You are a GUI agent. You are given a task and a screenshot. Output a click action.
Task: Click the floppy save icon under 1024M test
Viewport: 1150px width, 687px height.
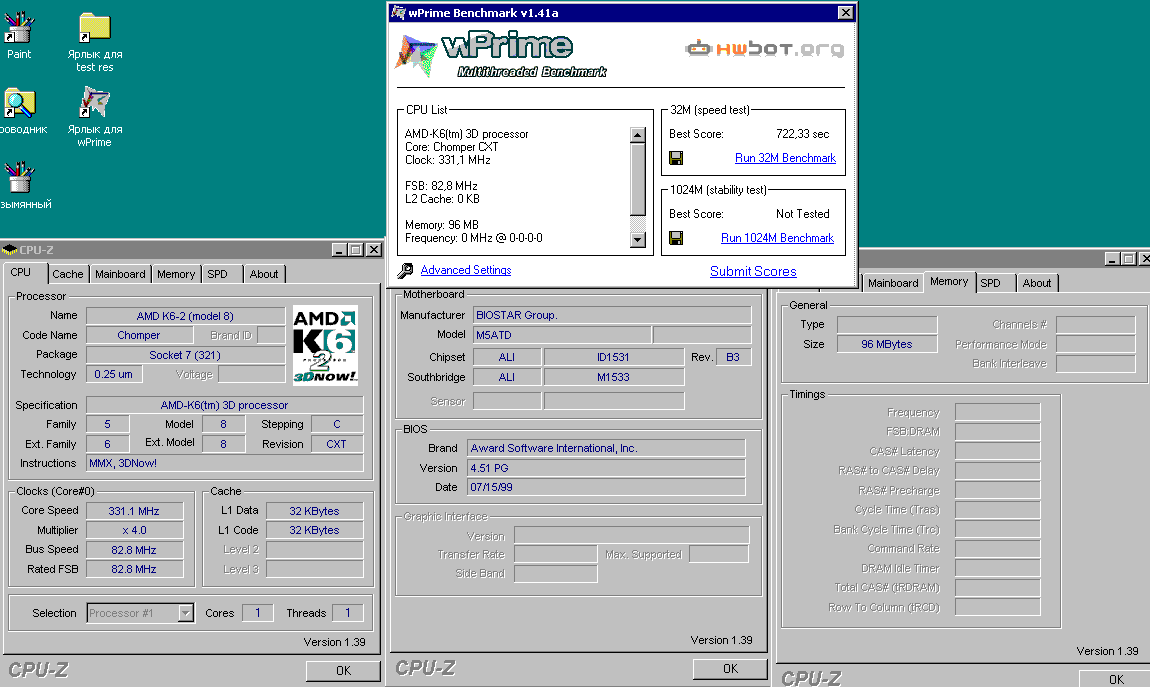point(676,238)
